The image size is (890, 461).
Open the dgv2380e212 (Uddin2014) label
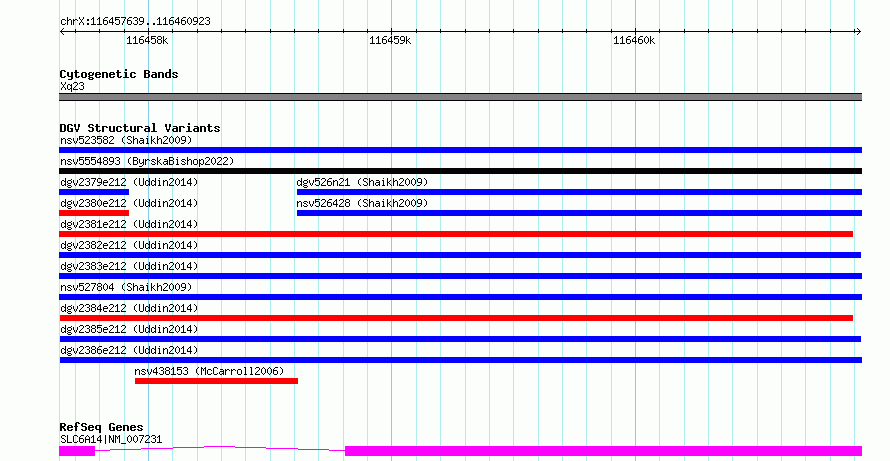tap(129, 203)
